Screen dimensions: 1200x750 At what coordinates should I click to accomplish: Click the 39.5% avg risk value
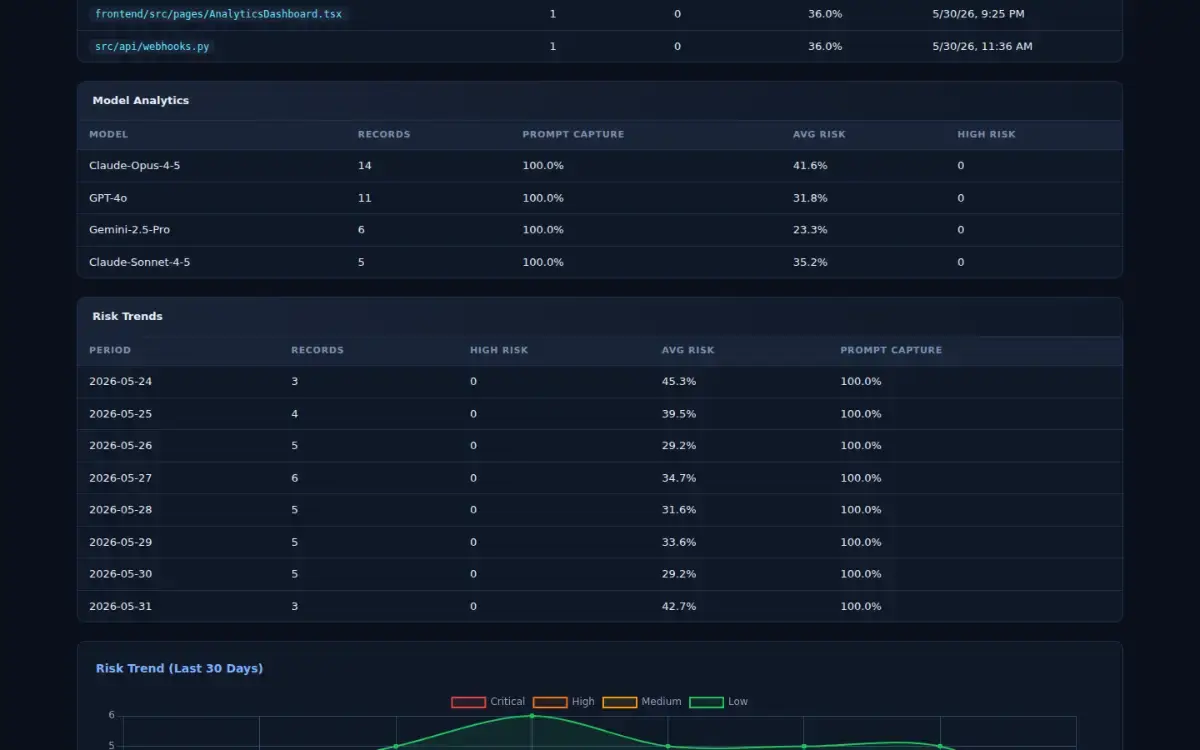(679, 414)
